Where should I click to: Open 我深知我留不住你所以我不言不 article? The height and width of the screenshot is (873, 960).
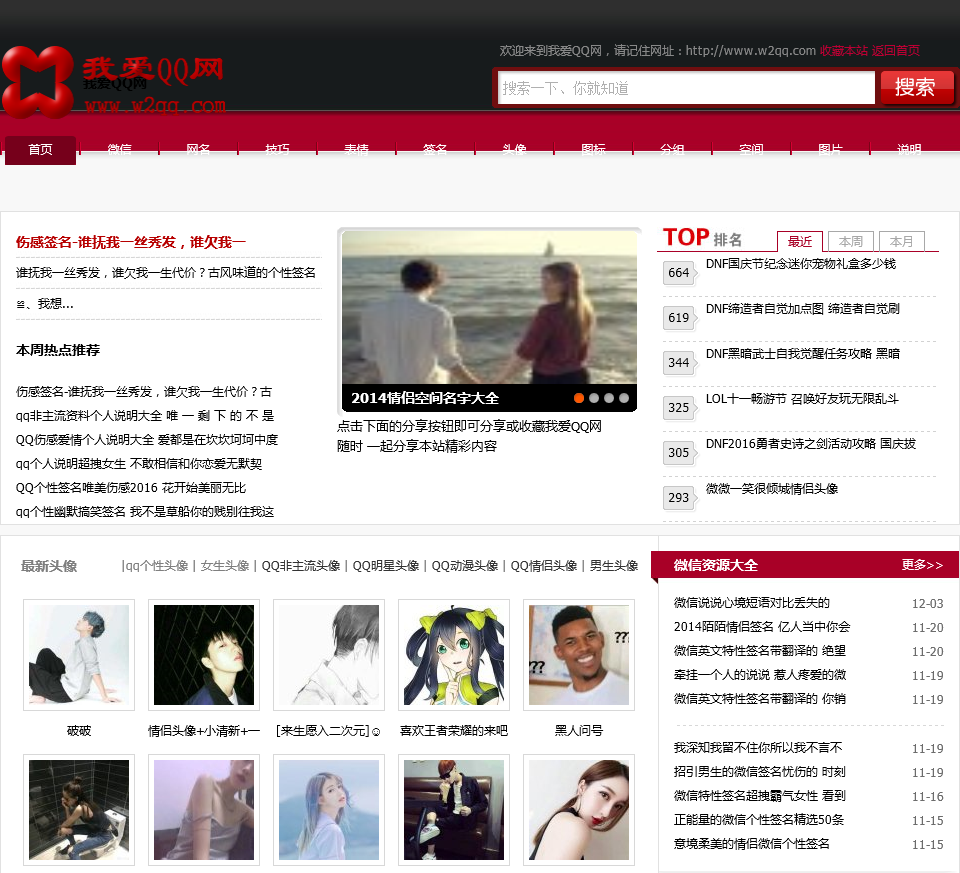point(758,747)
